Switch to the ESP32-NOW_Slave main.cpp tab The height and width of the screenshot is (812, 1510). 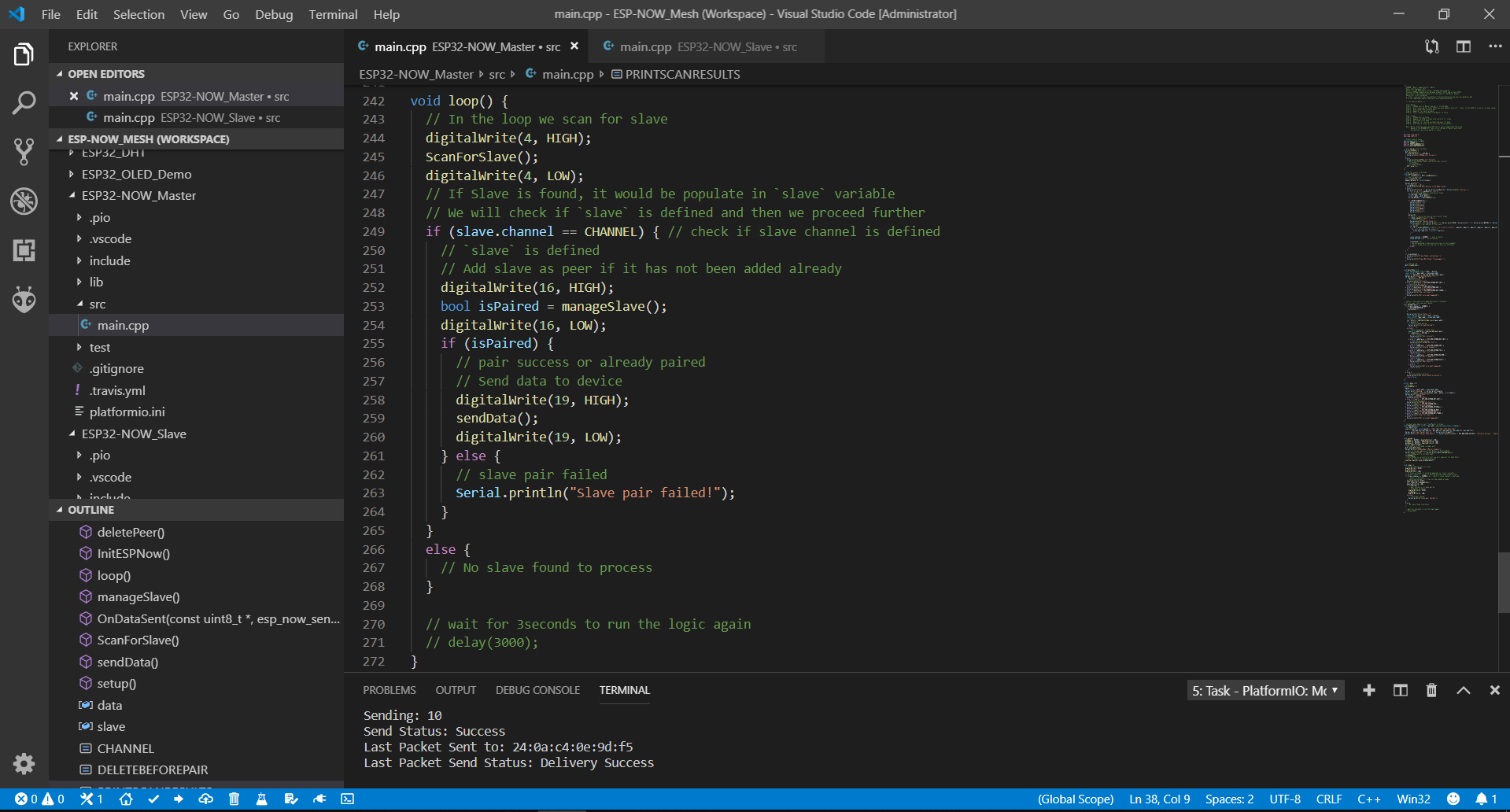click(x=700, y=47)
